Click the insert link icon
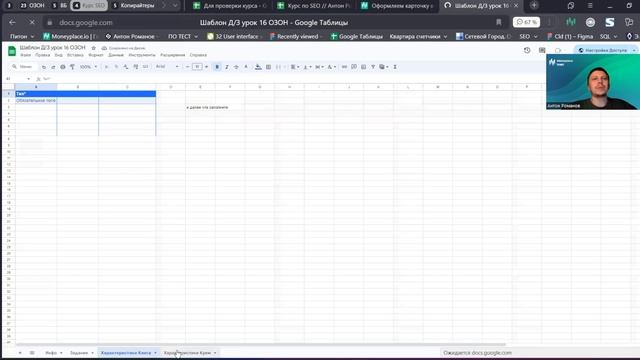 pos(344,67)
